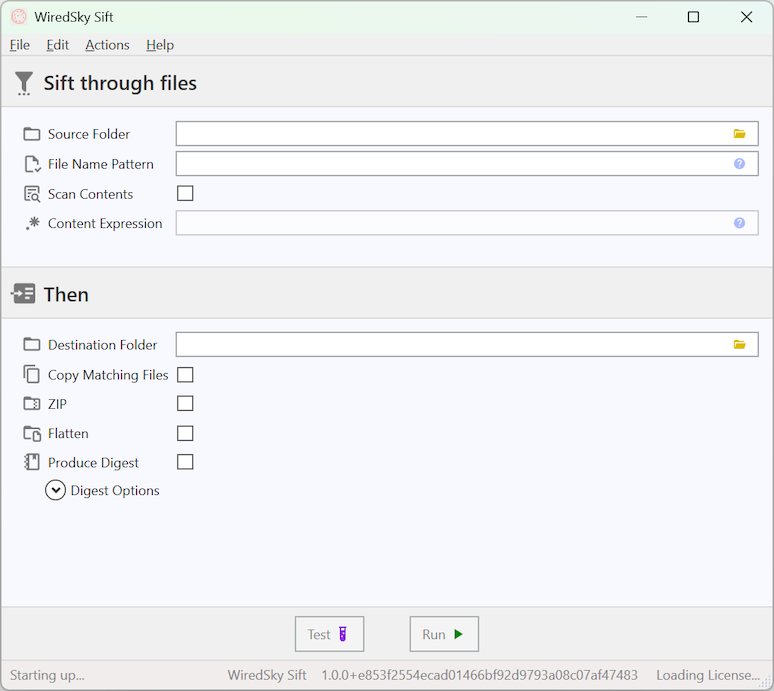Image resolution: width=774 pixels, height=691 pixels.
Task: Click the WiredSky Sift app logo
Action: (x=19, y=17)
